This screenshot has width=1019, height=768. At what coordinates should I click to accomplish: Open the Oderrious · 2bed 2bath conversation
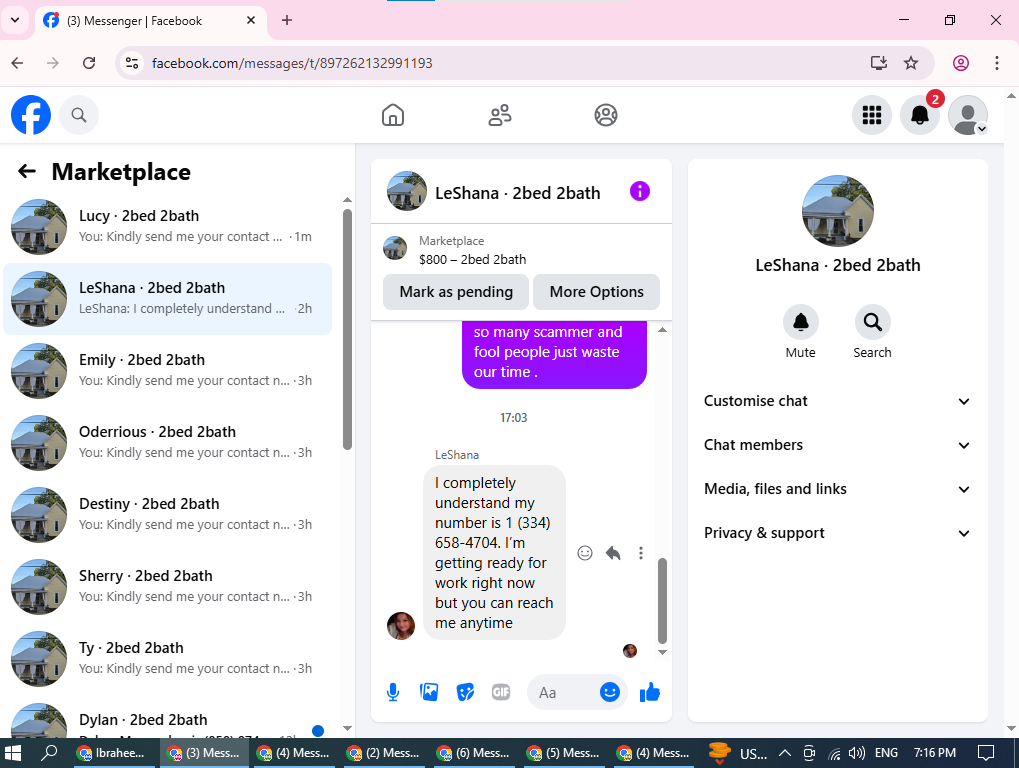coord(168,442)
